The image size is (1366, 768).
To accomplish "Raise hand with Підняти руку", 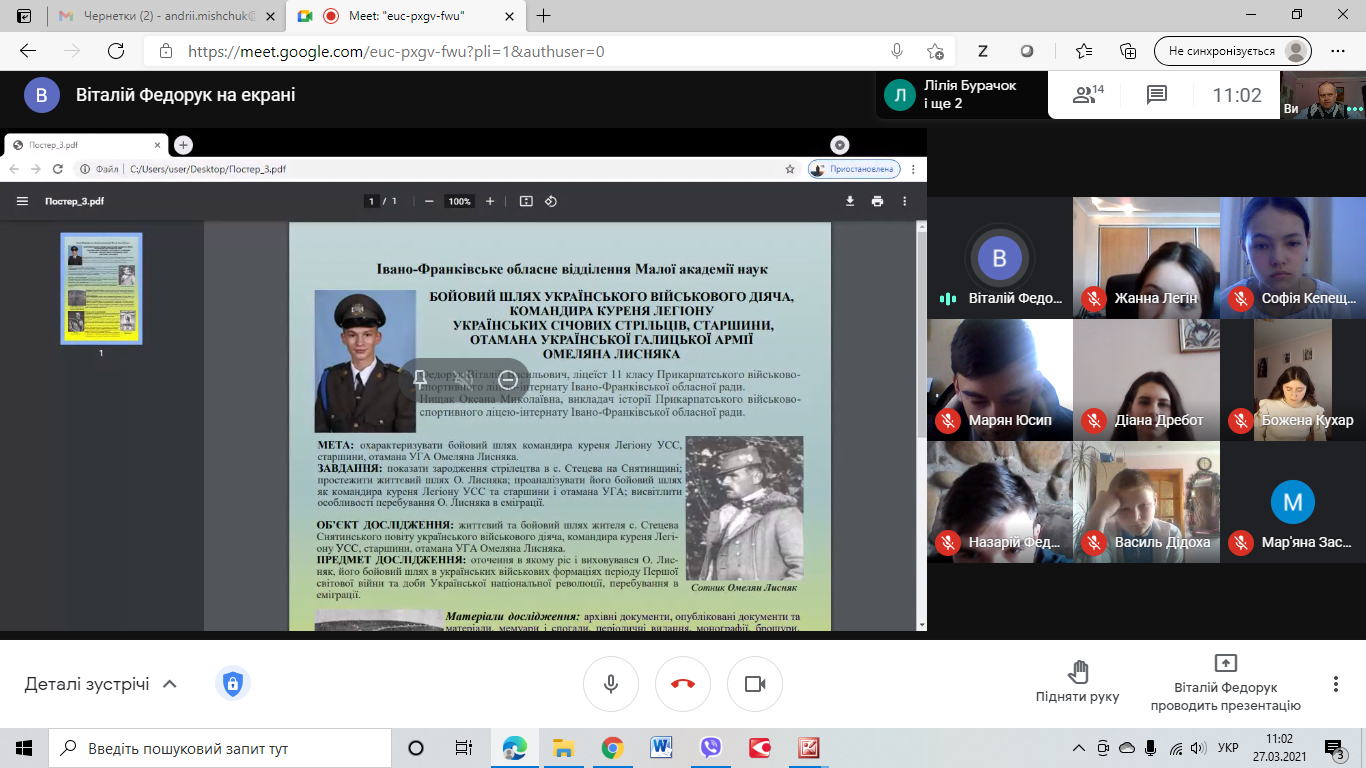I will 1077,682.
